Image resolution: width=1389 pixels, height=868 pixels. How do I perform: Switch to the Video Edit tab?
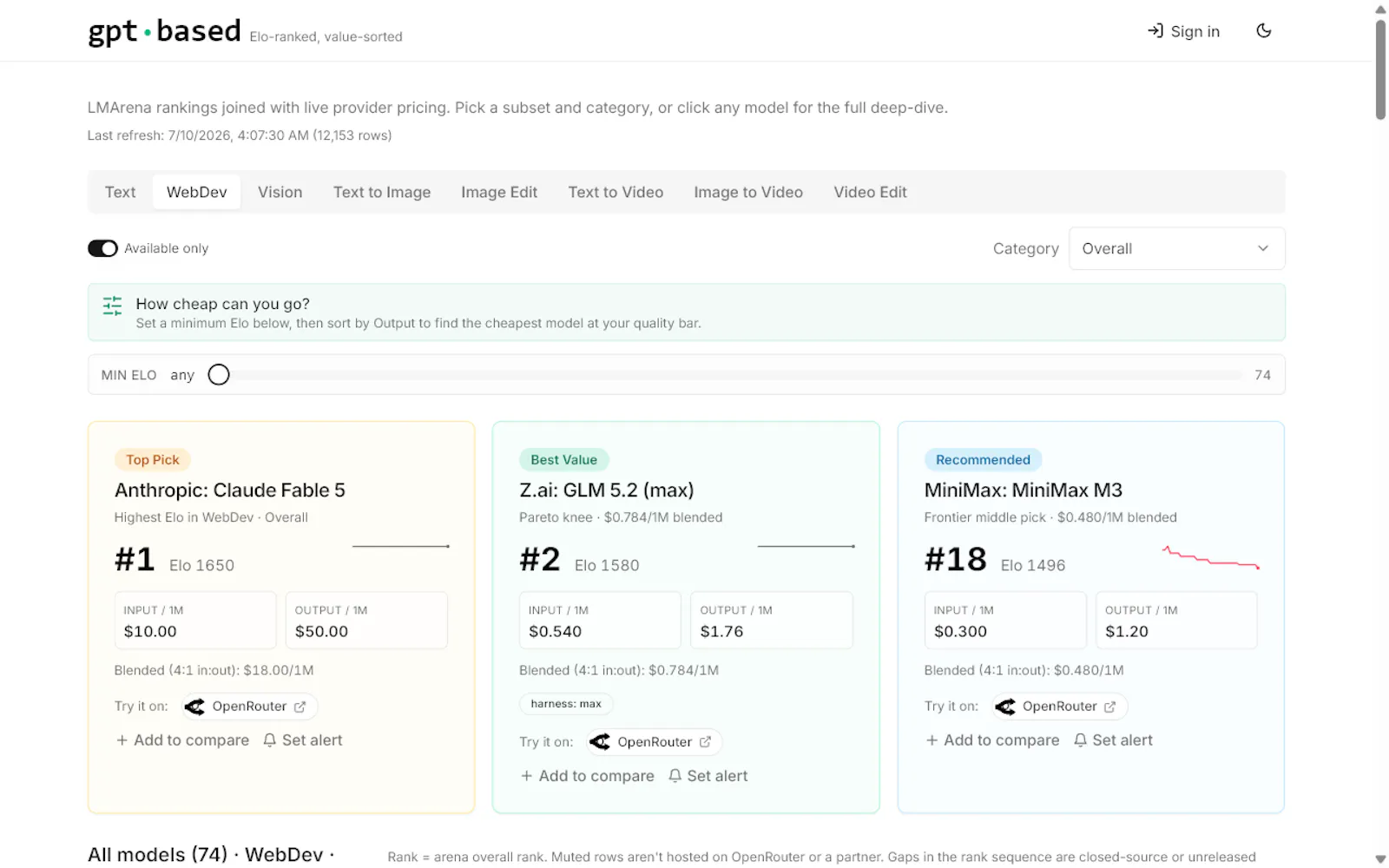tap(871, 192)
